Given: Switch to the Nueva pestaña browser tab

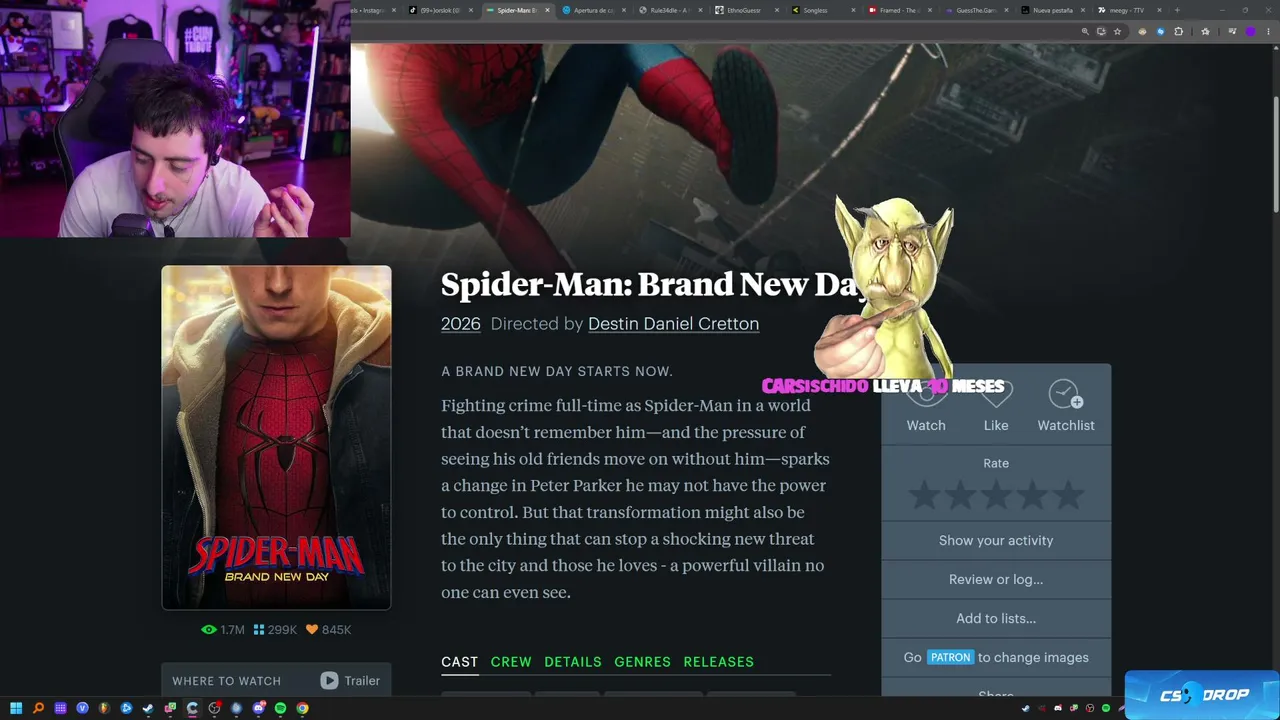Looking at the screenshot, I should point(1053,10).
